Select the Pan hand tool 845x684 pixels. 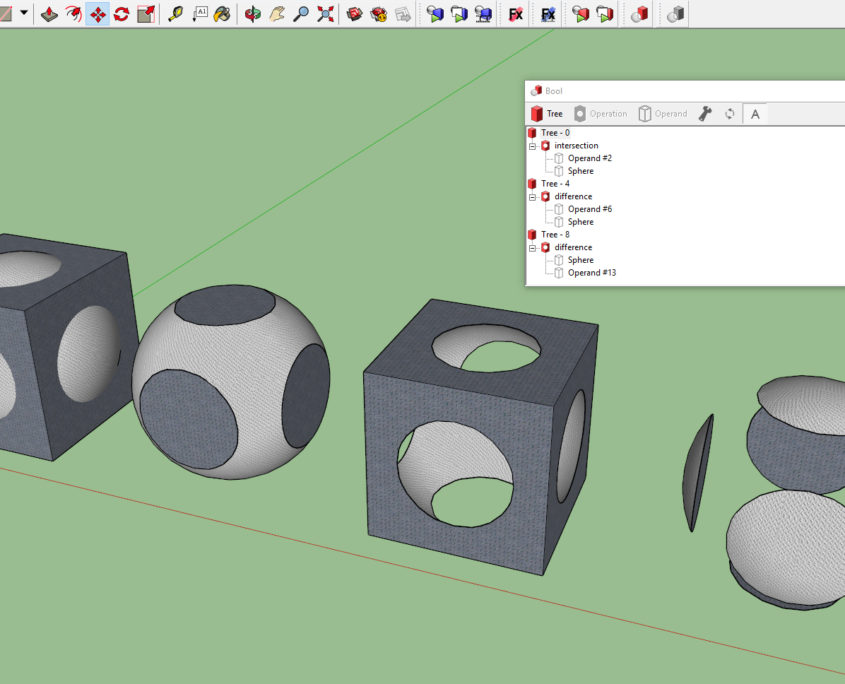point(277,14)
